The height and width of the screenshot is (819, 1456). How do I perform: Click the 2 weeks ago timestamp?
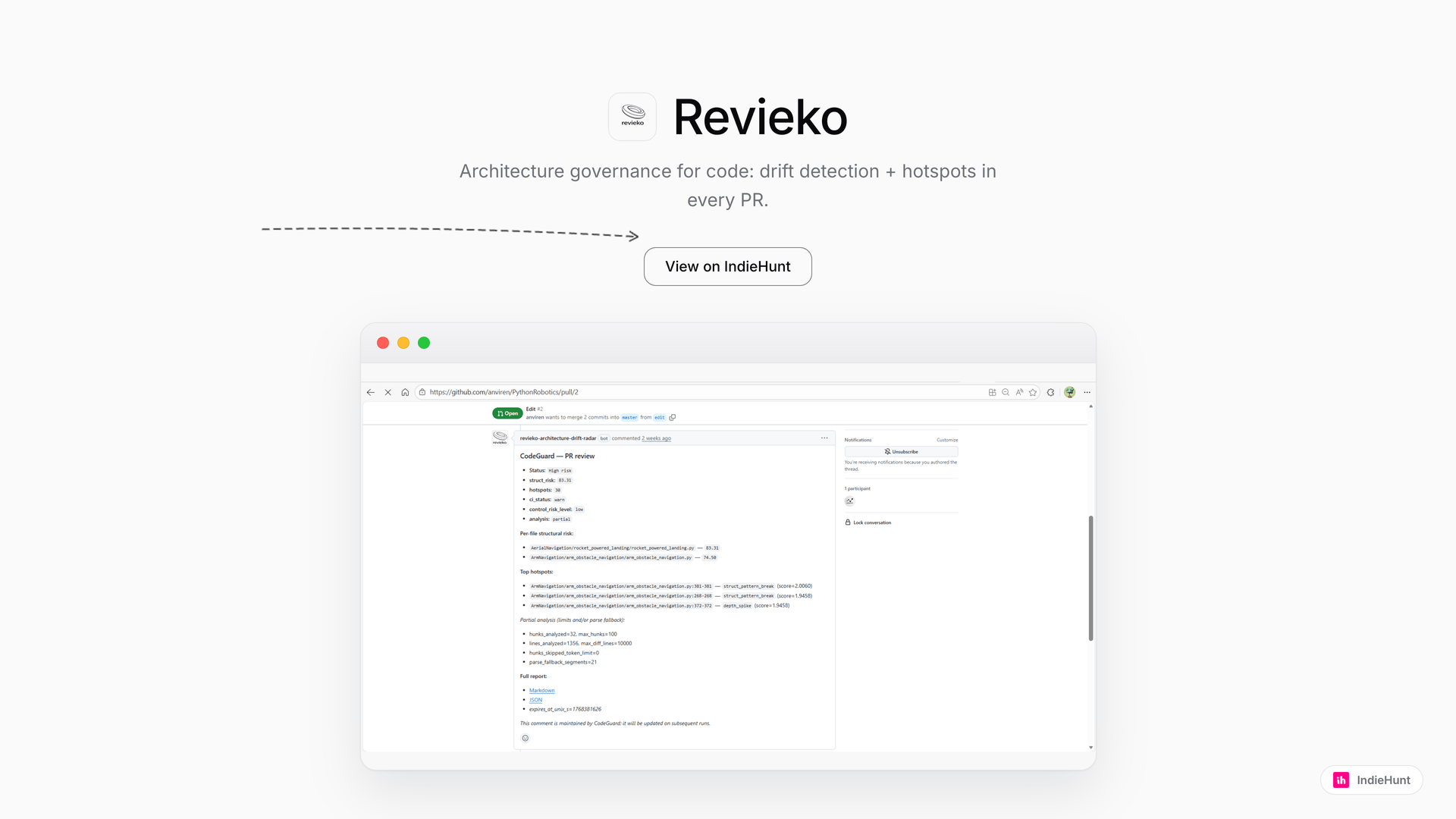coord(656,438)
